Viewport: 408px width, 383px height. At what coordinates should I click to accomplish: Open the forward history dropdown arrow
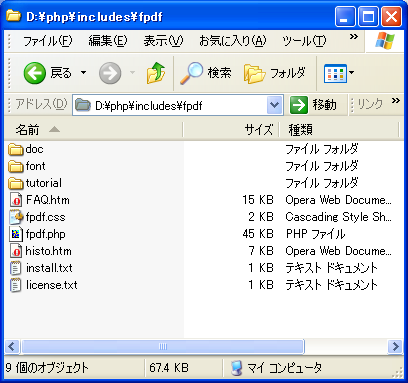pos(132,72)
